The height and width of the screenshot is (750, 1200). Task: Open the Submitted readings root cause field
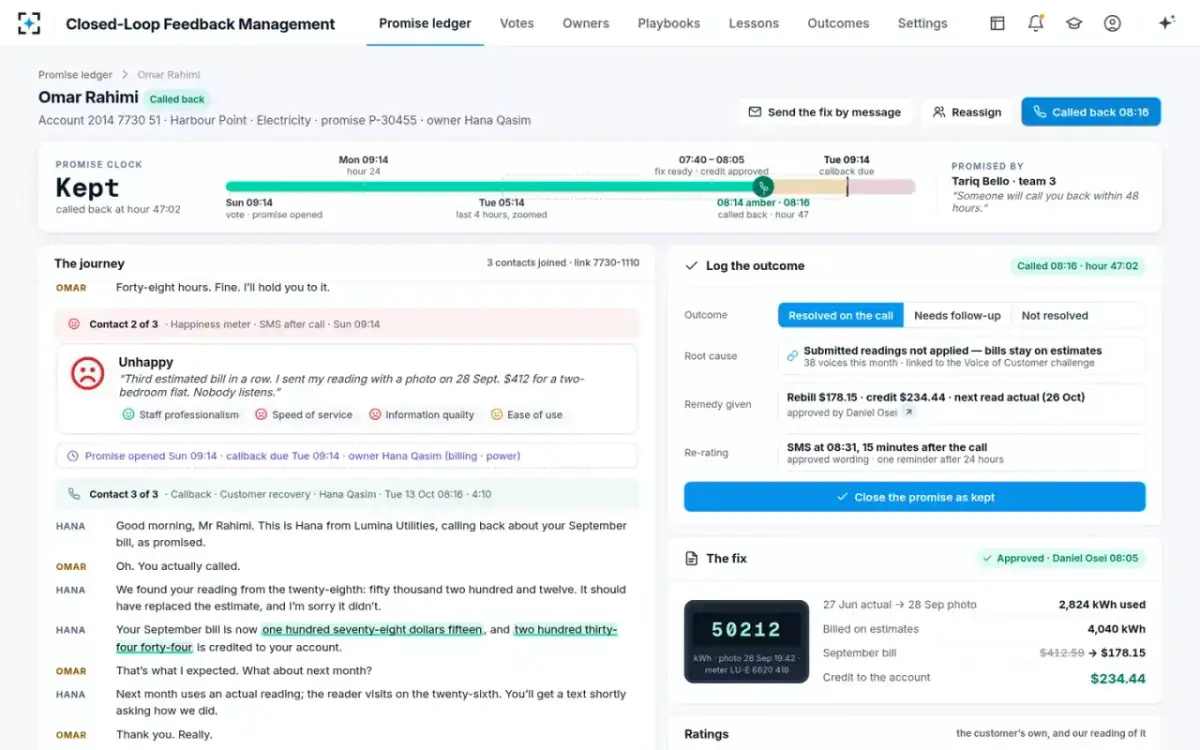[x=962, y=356]
